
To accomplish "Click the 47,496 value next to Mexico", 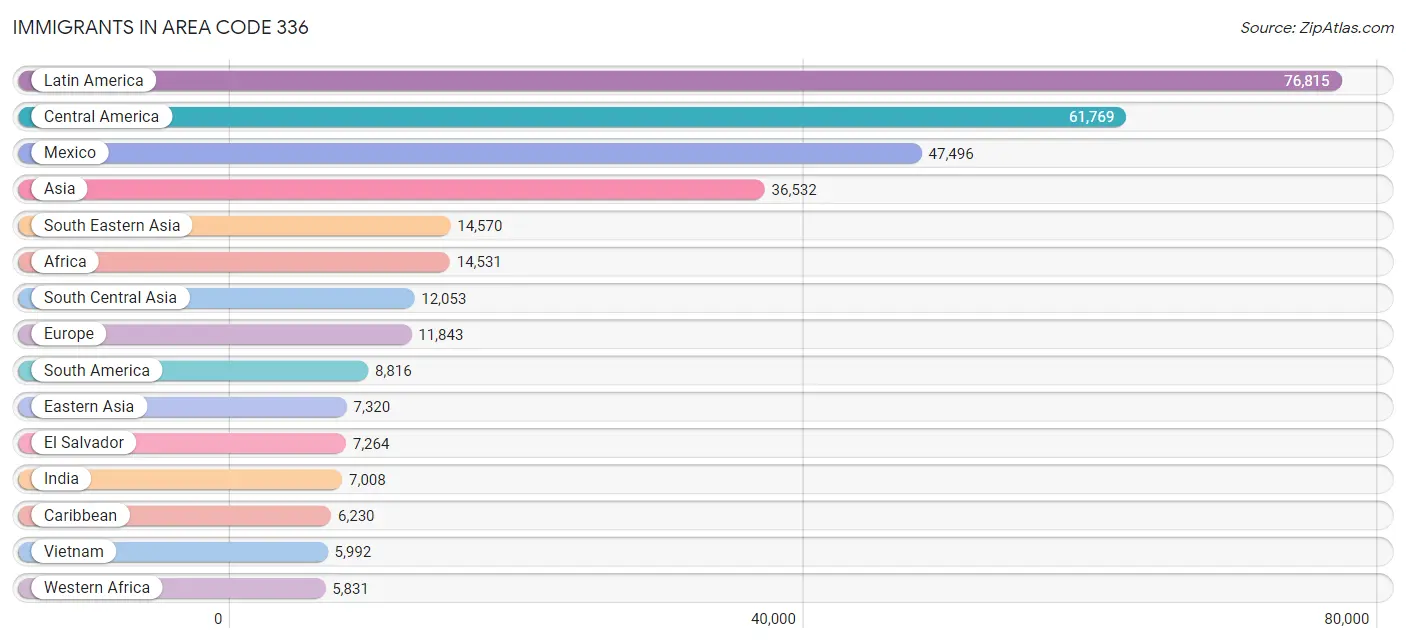I will (950, 153).
